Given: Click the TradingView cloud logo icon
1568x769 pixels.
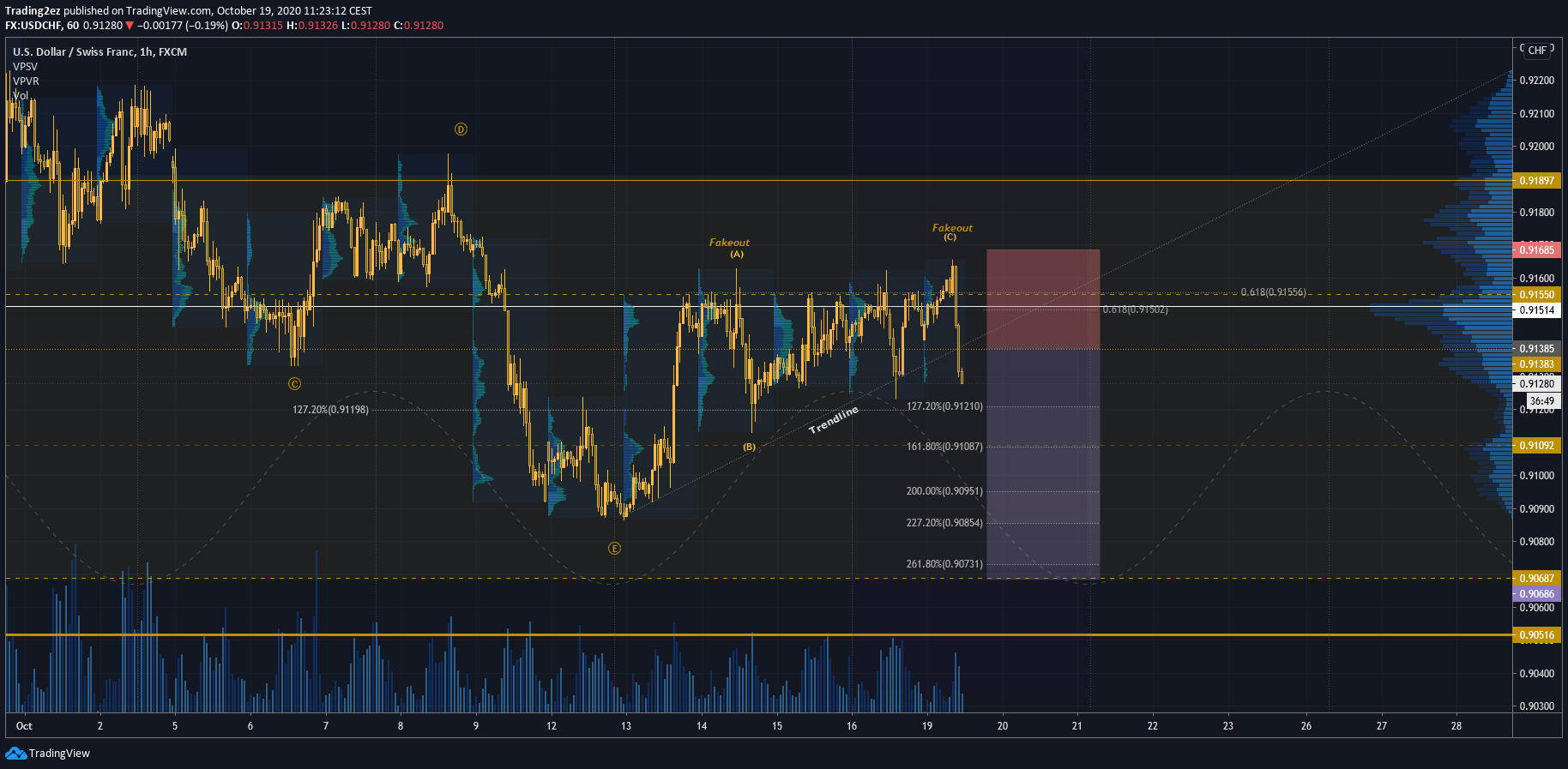Looking at the screenshot, I should 15,753.
